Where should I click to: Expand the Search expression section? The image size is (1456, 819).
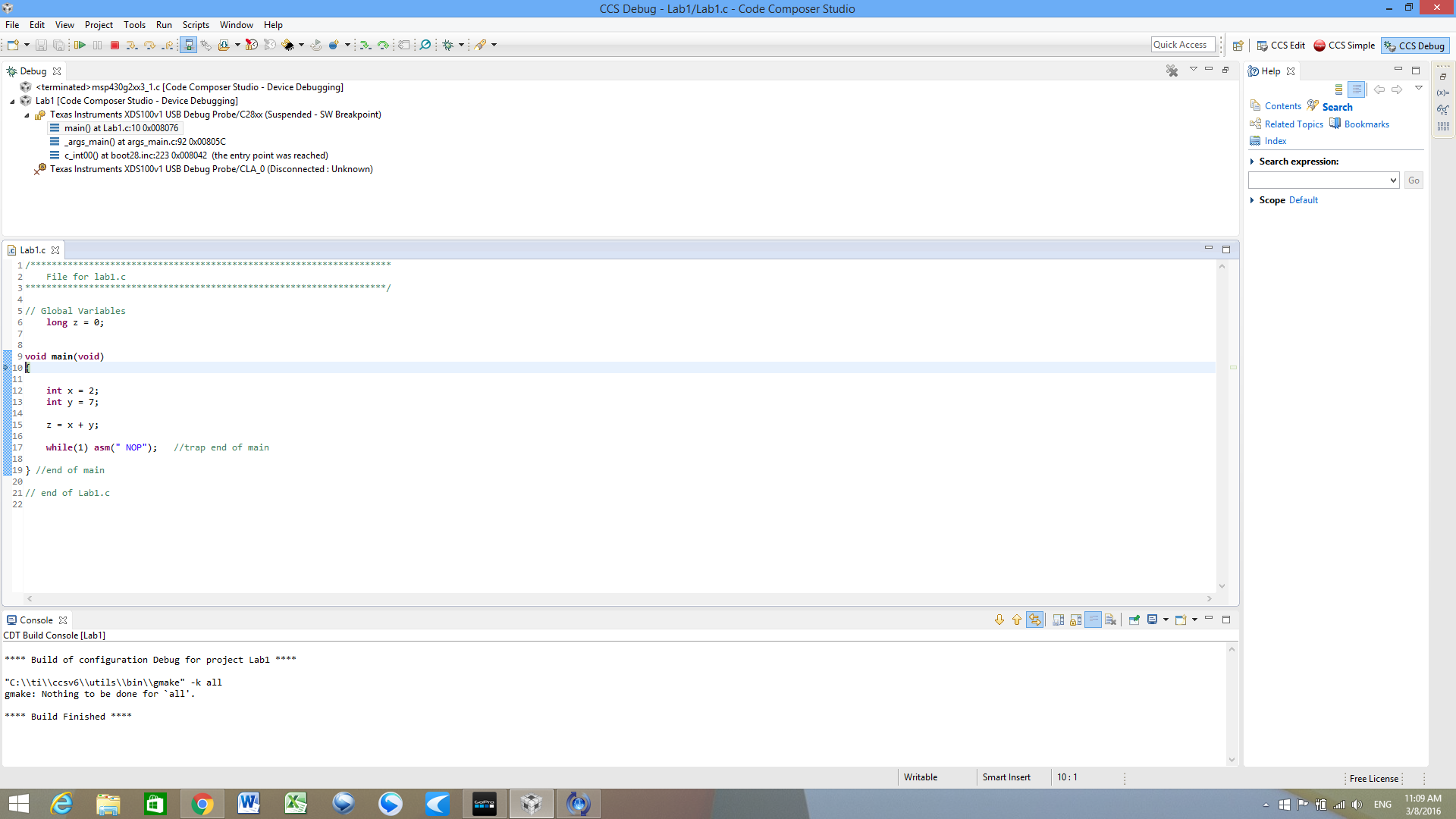tap(1252, 162)
